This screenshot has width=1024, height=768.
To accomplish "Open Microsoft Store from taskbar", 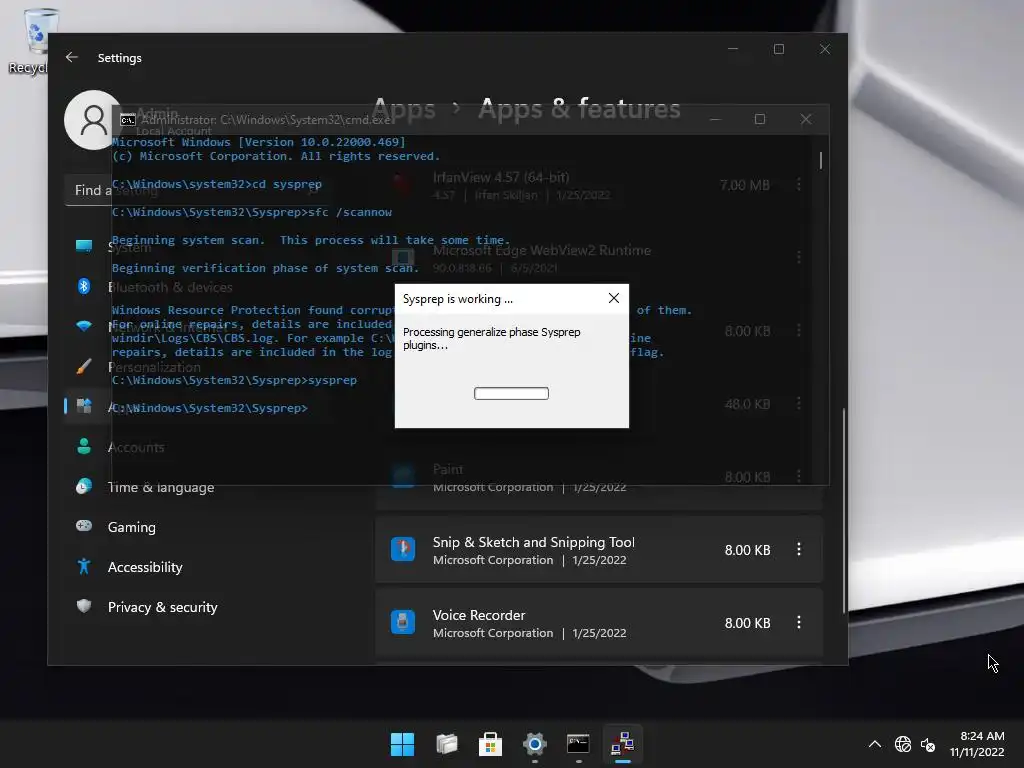I will tap(490, 744).
